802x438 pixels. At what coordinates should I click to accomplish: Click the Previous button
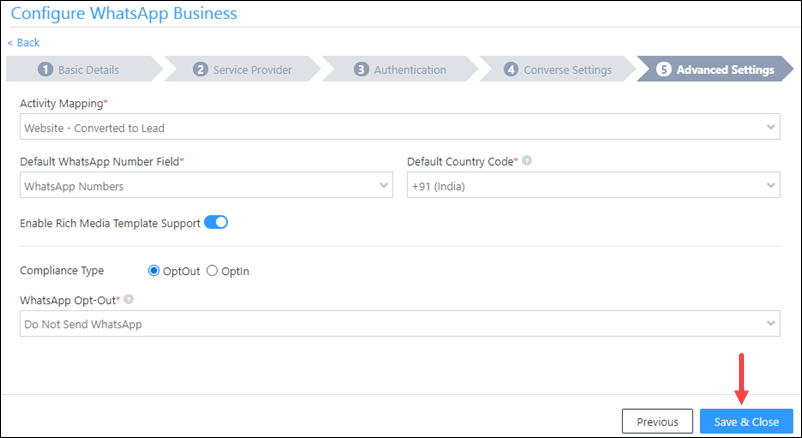[x=657, y=422]
